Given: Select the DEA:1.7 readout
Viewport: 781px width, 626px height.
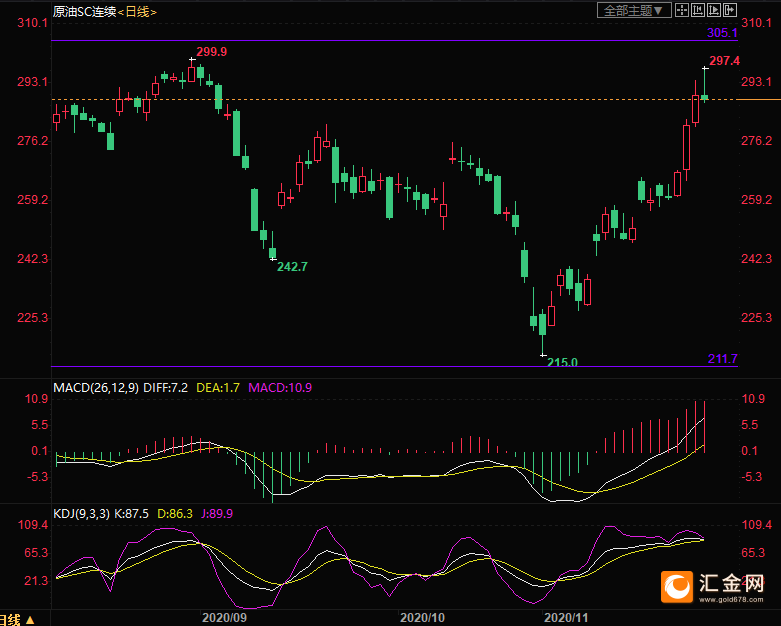Looking at the screenshot, I should [218, 387].
